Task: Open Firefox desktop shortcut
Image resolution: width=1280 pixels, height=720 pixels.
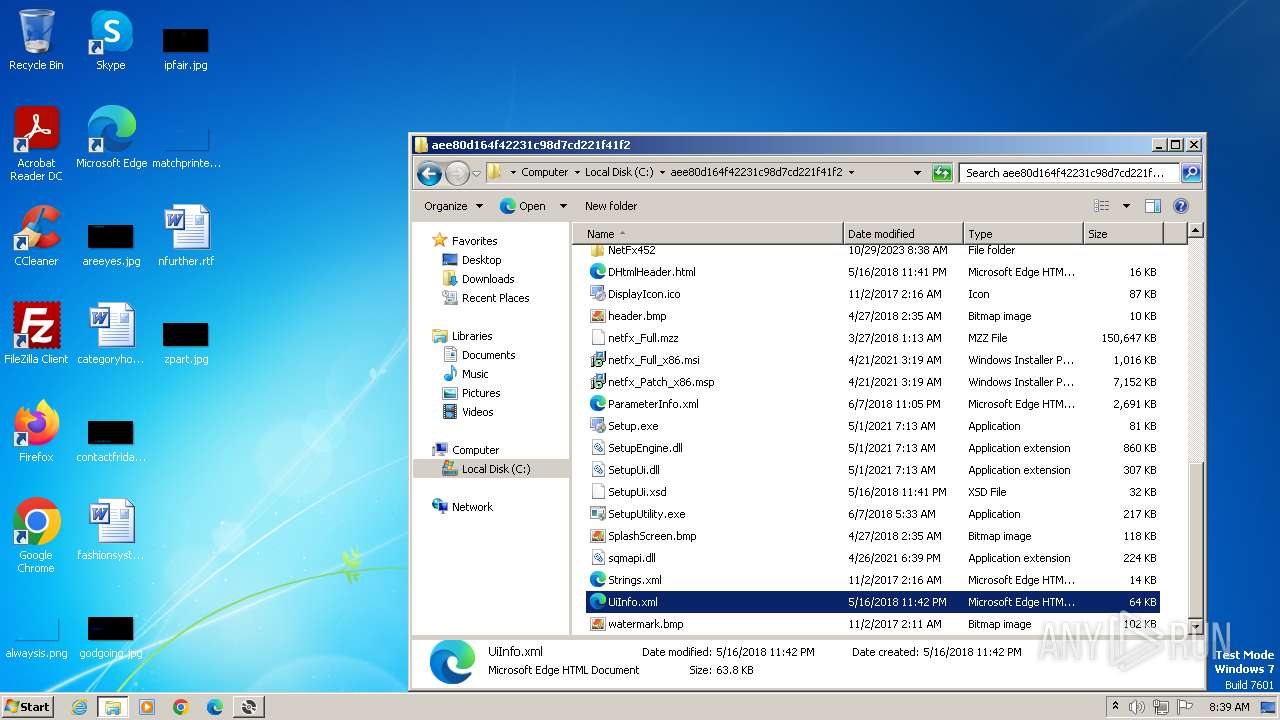Action: pyautogui.click(x=36, y=432)
